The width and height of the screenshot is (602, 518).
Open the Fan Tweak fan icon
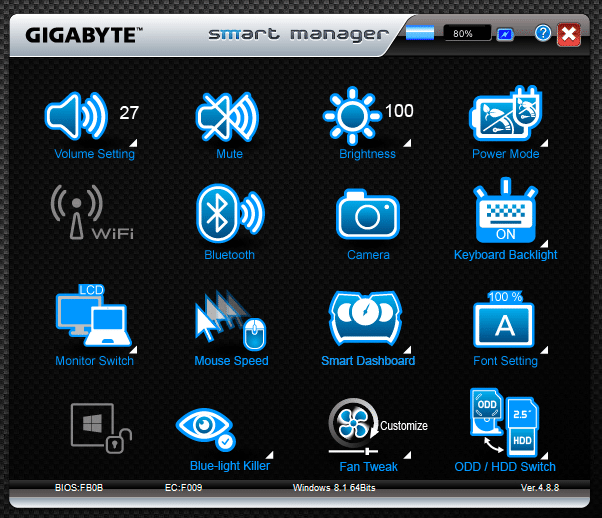coord(354,423)
